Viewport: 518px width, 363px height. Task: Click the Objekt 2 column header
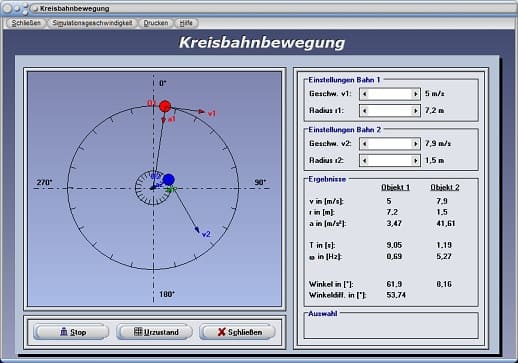(445, 187)
